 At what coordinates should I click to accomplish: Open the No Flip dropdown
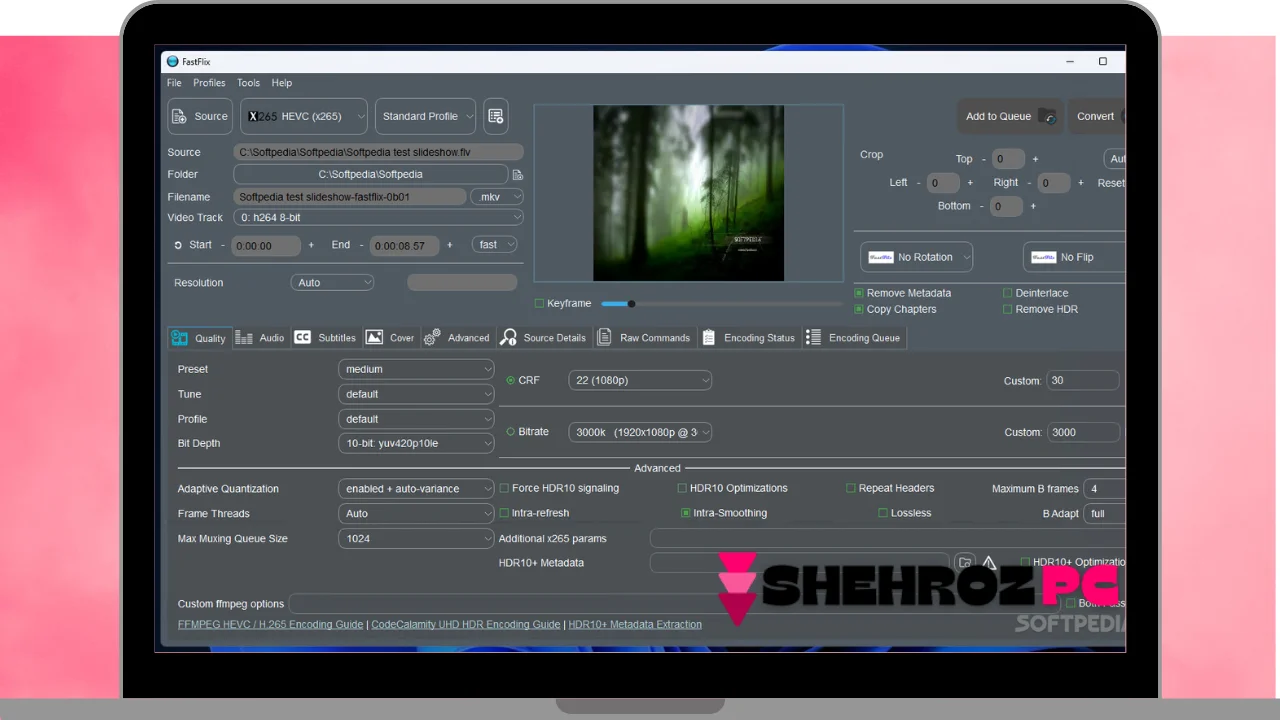pos(1074,257)
